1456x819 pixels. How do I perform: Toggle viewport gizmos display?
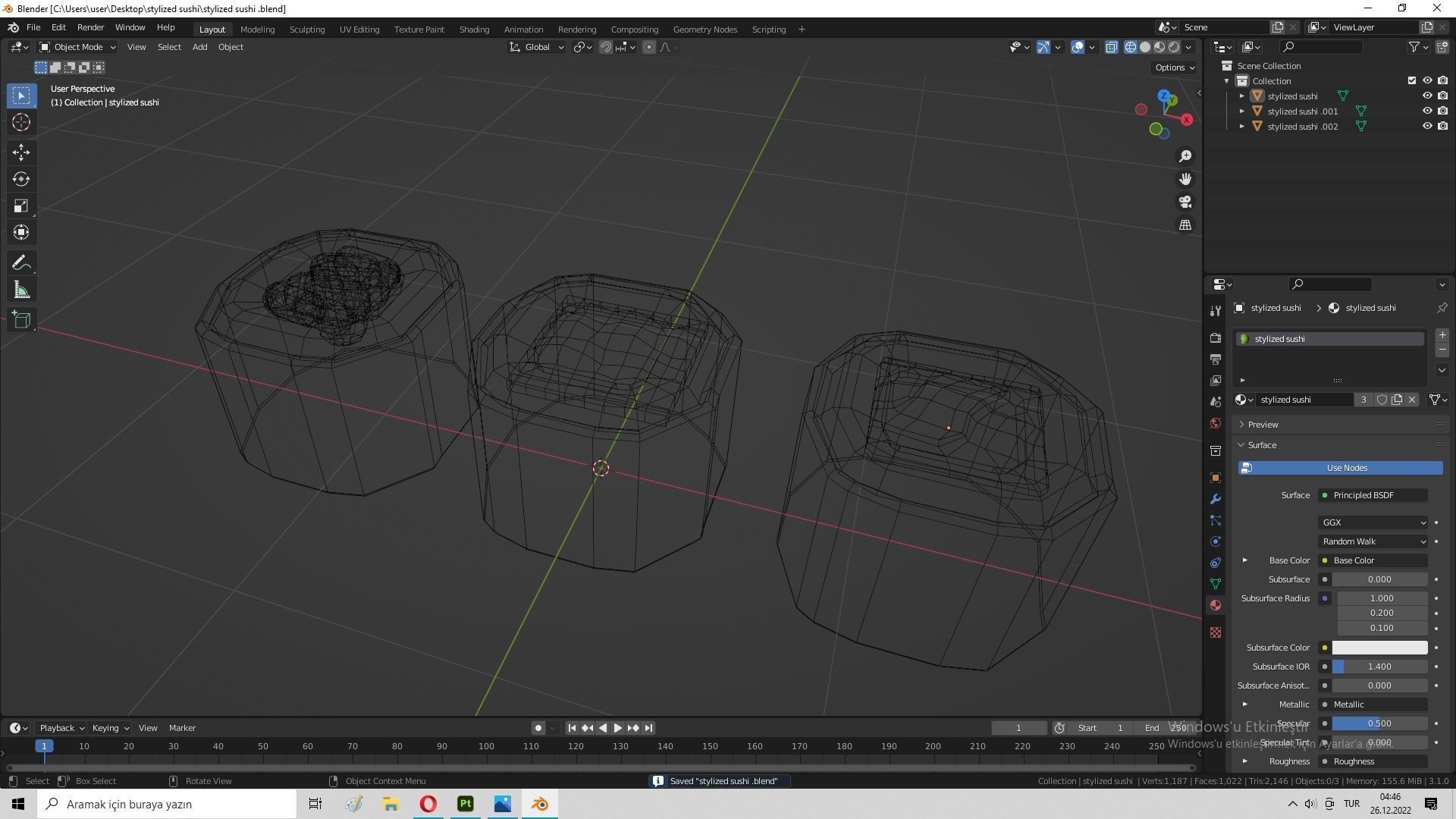[1043, 47]
